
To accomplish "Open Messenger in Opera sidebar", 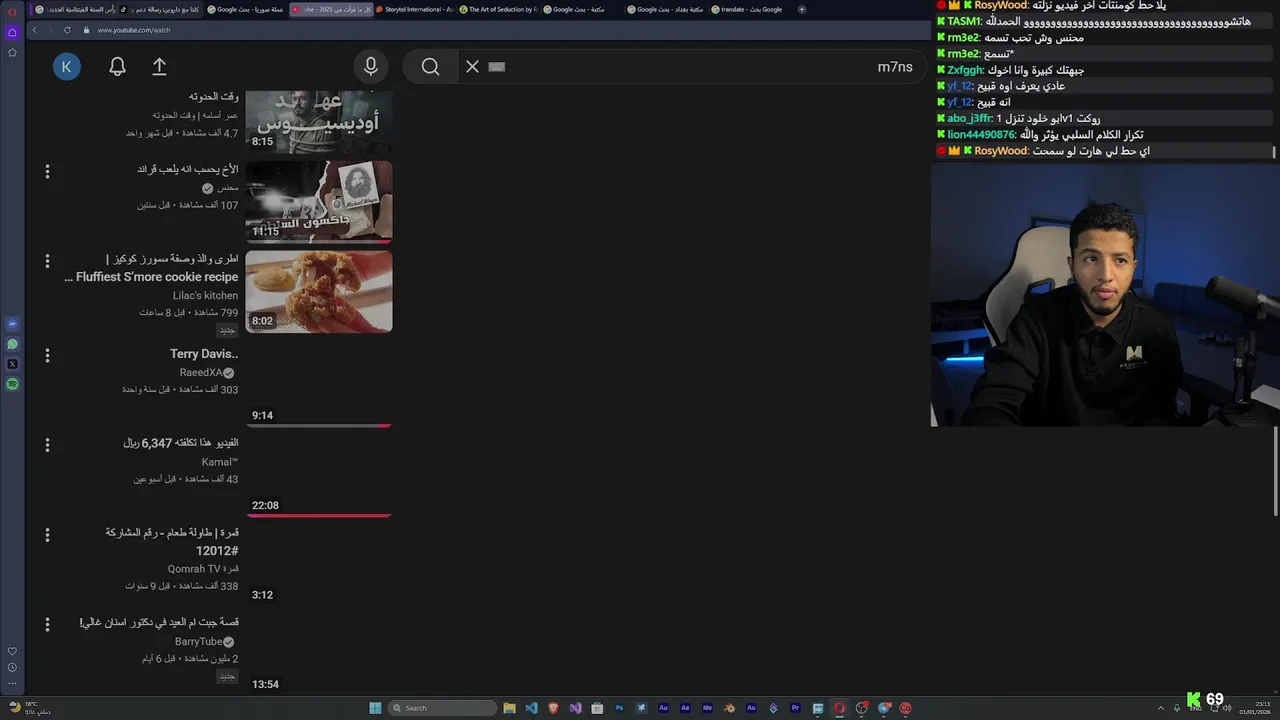I will [12, 324].
